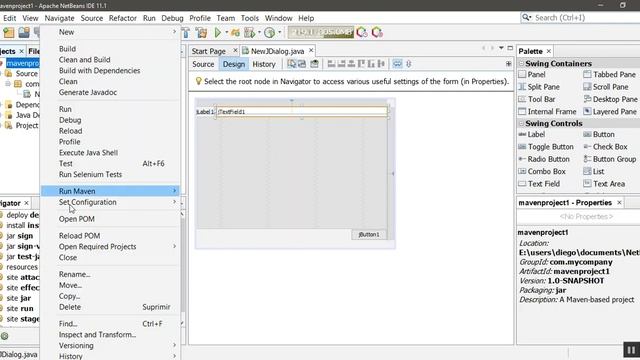This screenshot has width=640, height=360.
Task: Click the Scroll Pane palette icon
Action: tap(587, 87)
